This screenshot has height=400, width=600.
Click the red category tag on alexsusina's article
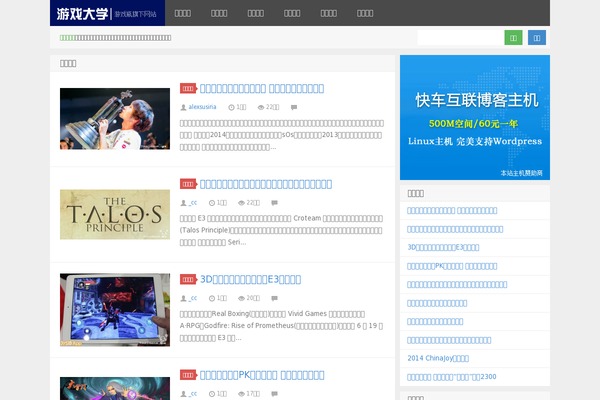click(188, 88)
